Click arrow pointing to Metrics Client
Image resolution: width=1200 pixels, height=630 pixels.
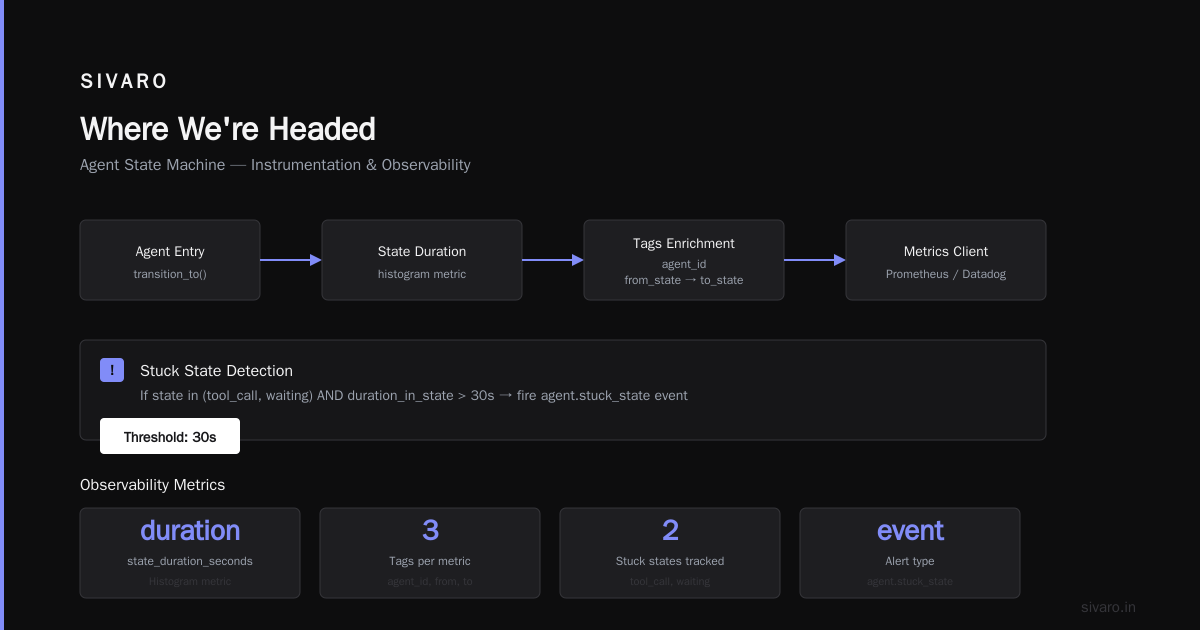pyautogui.click(x=815, y=260)
